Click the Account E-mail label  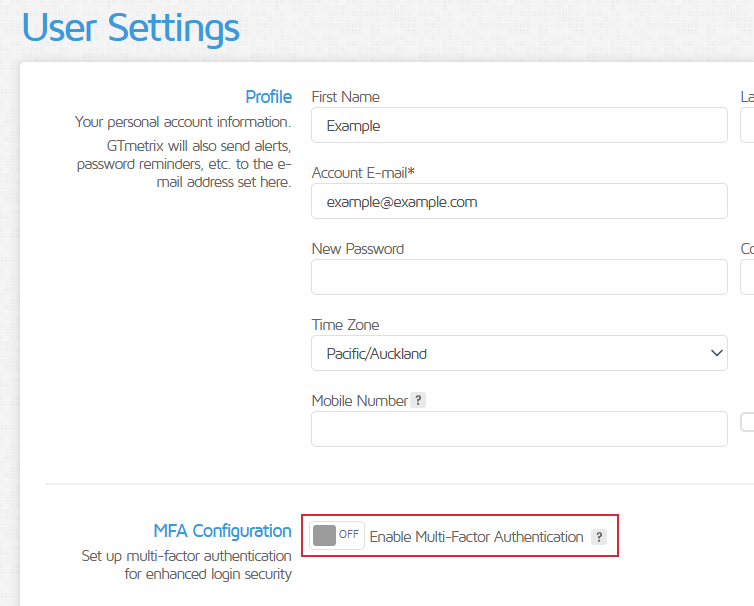[363, 173]
